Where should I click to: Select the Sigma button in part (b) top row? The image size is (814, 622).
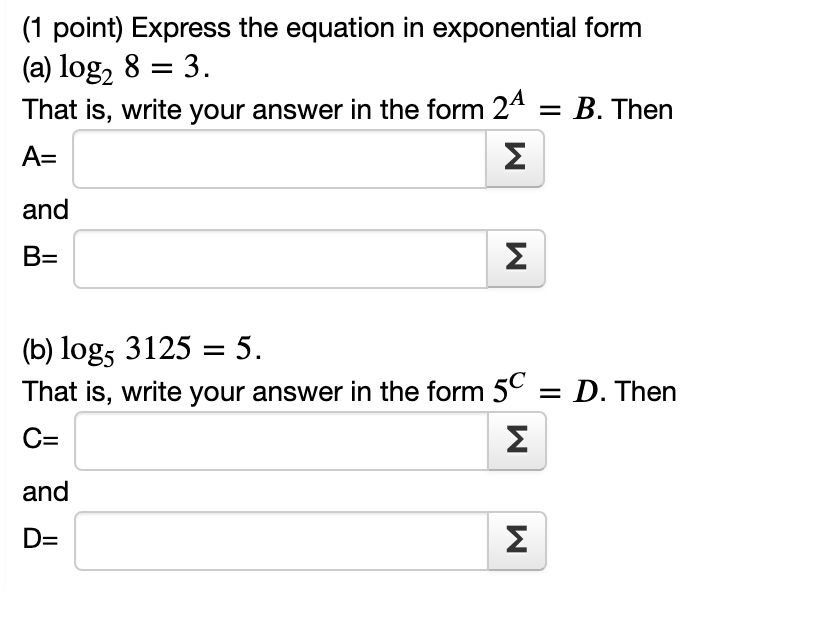(x=514, y=441)
